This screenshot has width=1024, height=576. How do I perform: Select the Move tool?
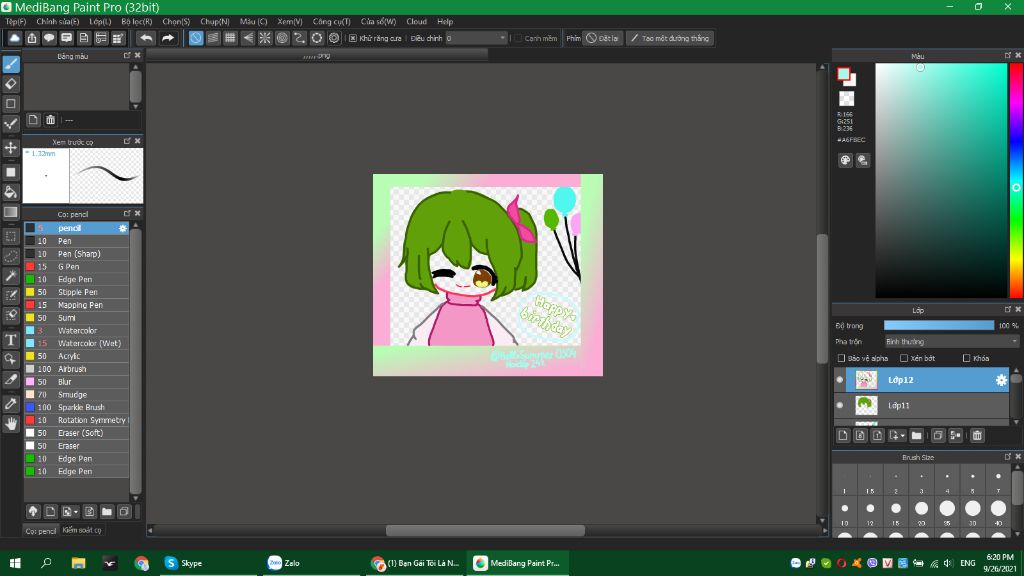11,148
